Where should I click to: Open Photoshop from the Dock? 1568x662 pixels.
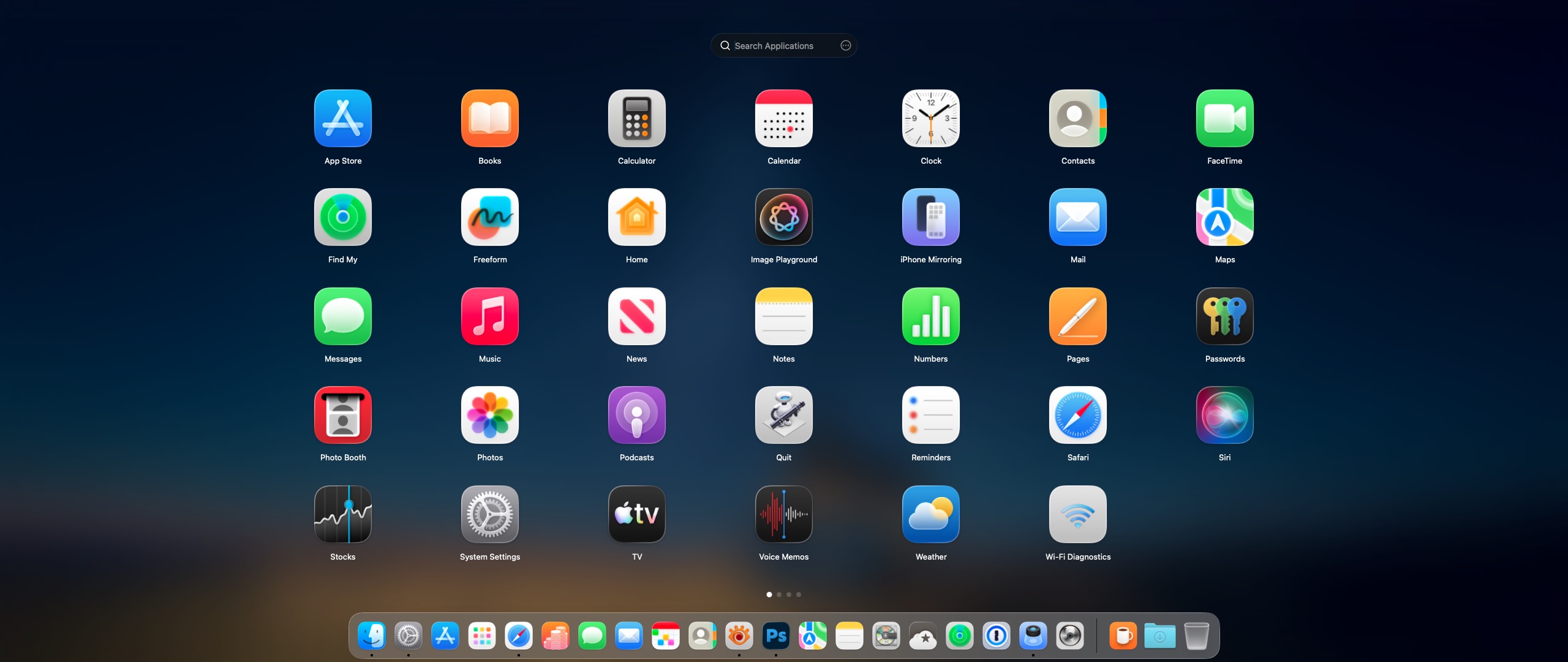[x=775, y=636]
